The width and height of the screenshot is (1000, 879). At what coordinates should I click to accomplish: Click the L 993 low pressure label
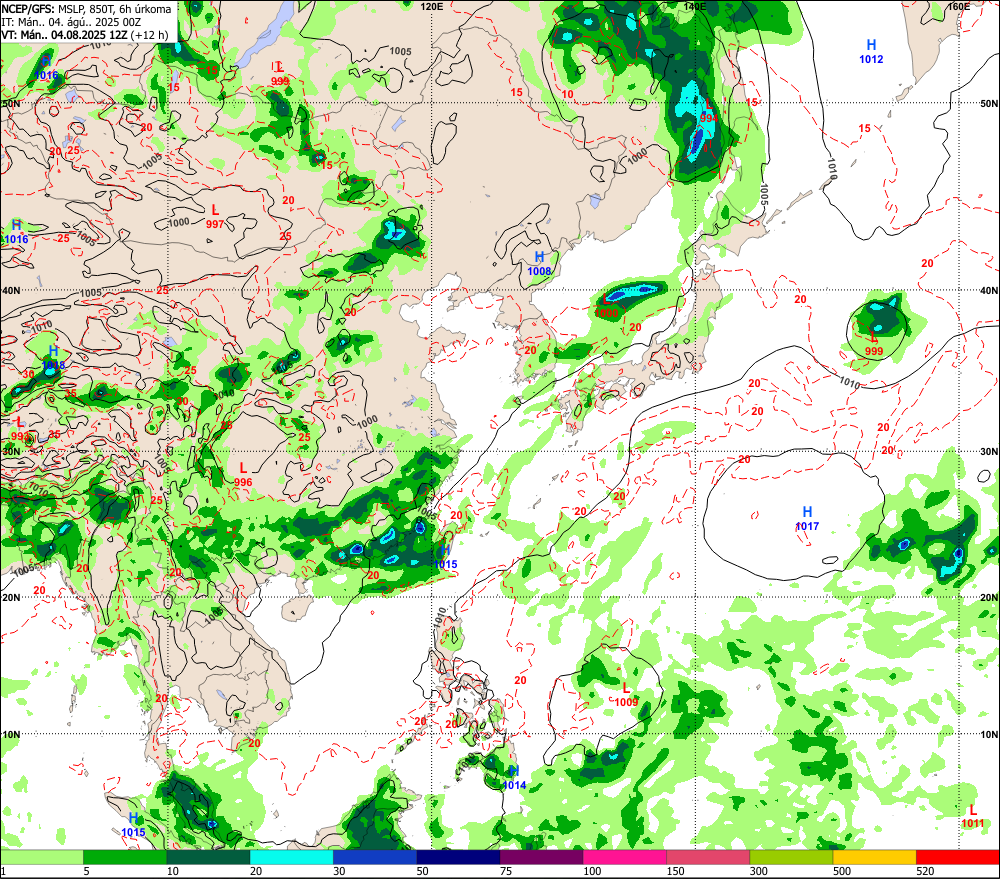(x=20, y=429)
